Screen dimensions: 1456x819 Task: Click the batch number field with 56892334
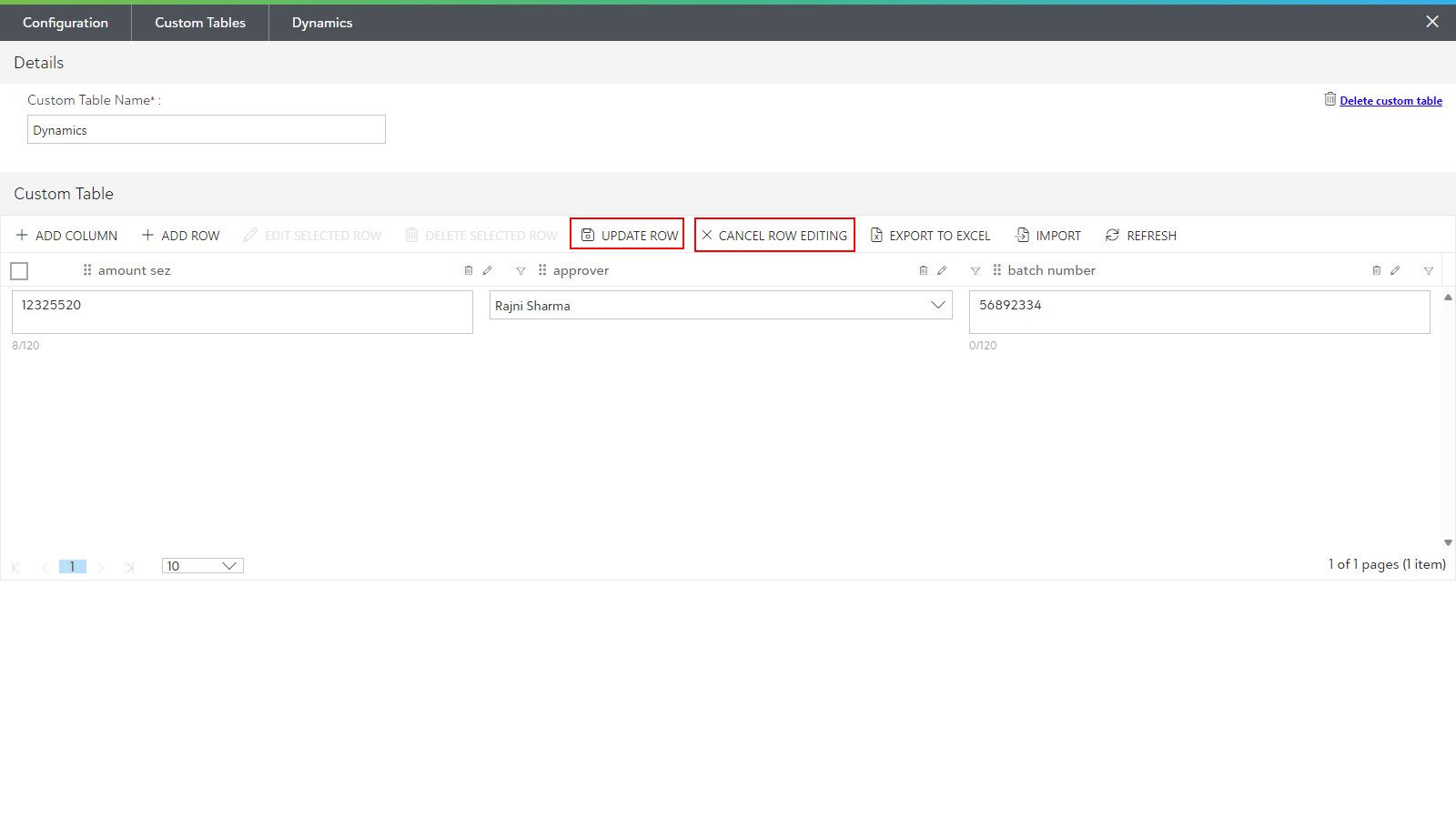tap(1199, 312)
